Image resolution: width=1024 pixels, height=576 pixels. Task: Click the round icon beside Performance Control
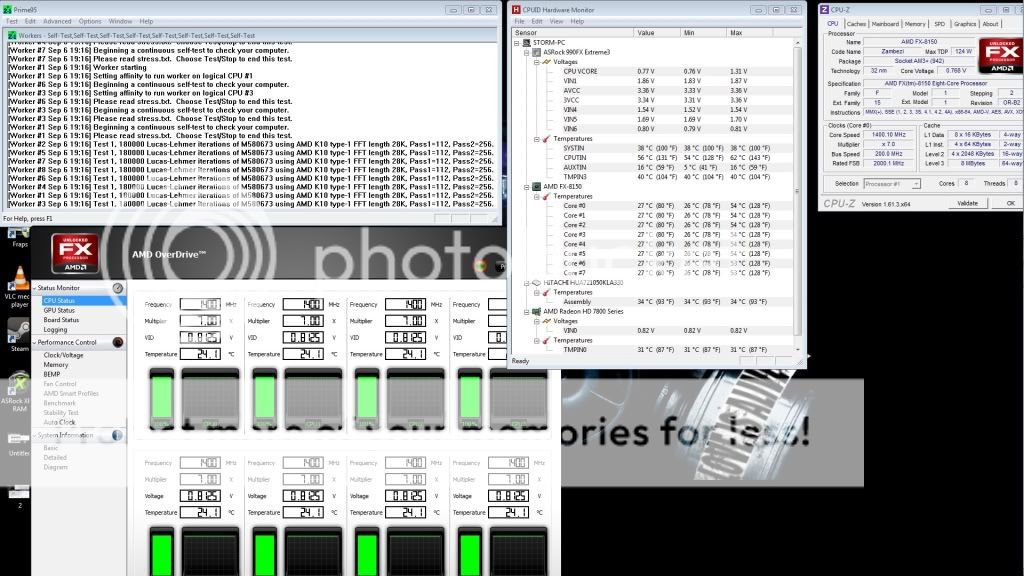pos(118,342)
